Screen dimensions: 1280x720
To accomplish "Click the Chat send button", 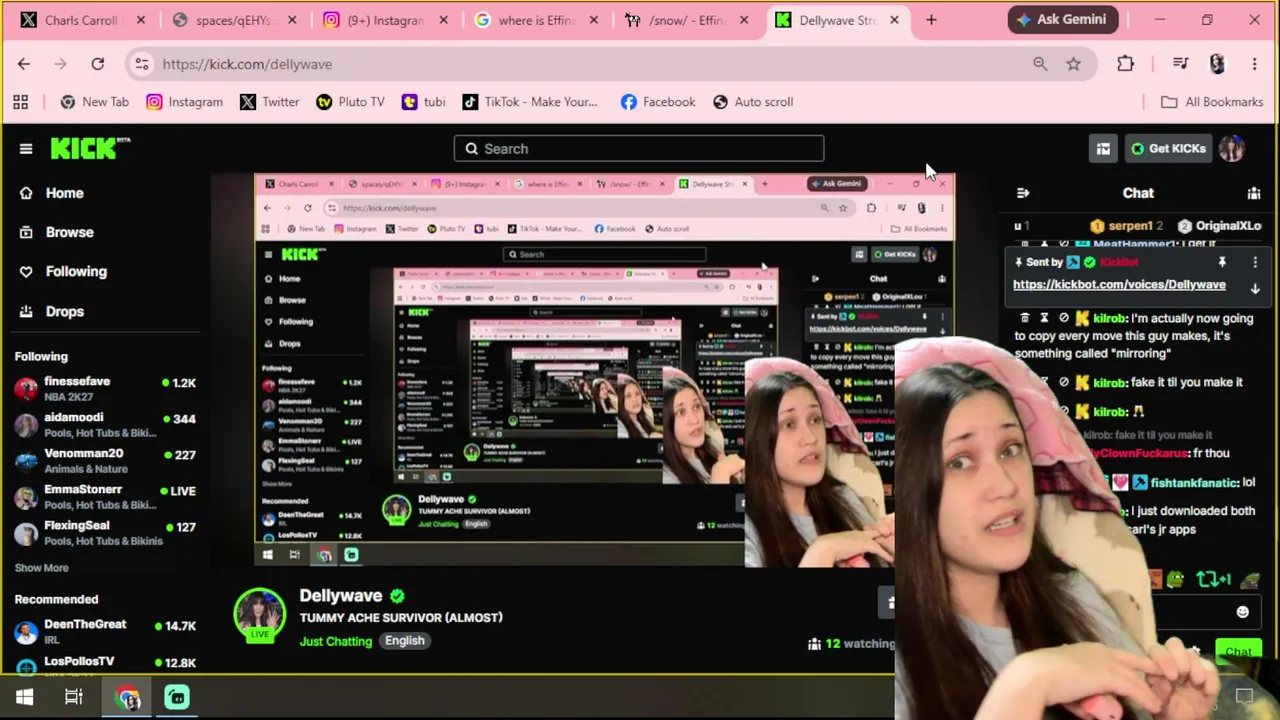I will tap(1238, 652).
